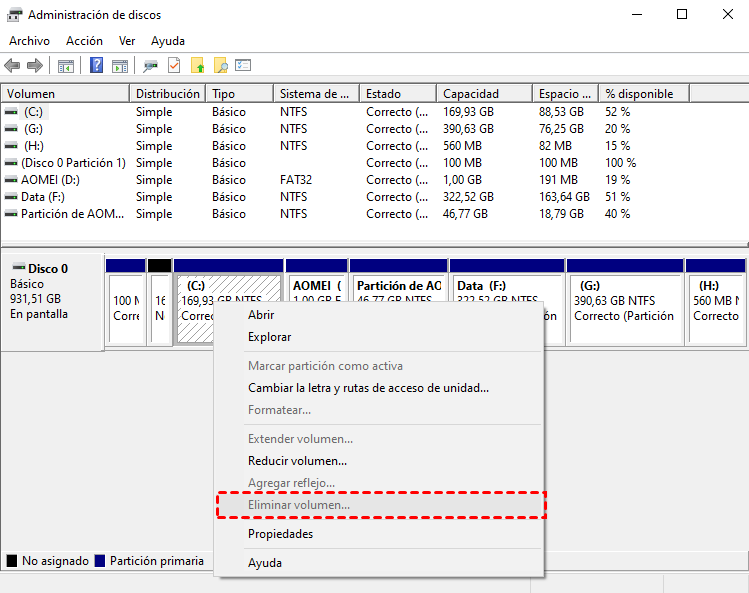The width and height of the screenshot is (749, 593).
Task: Click the checkmark page toolbar icon
Action: (174, 66)
